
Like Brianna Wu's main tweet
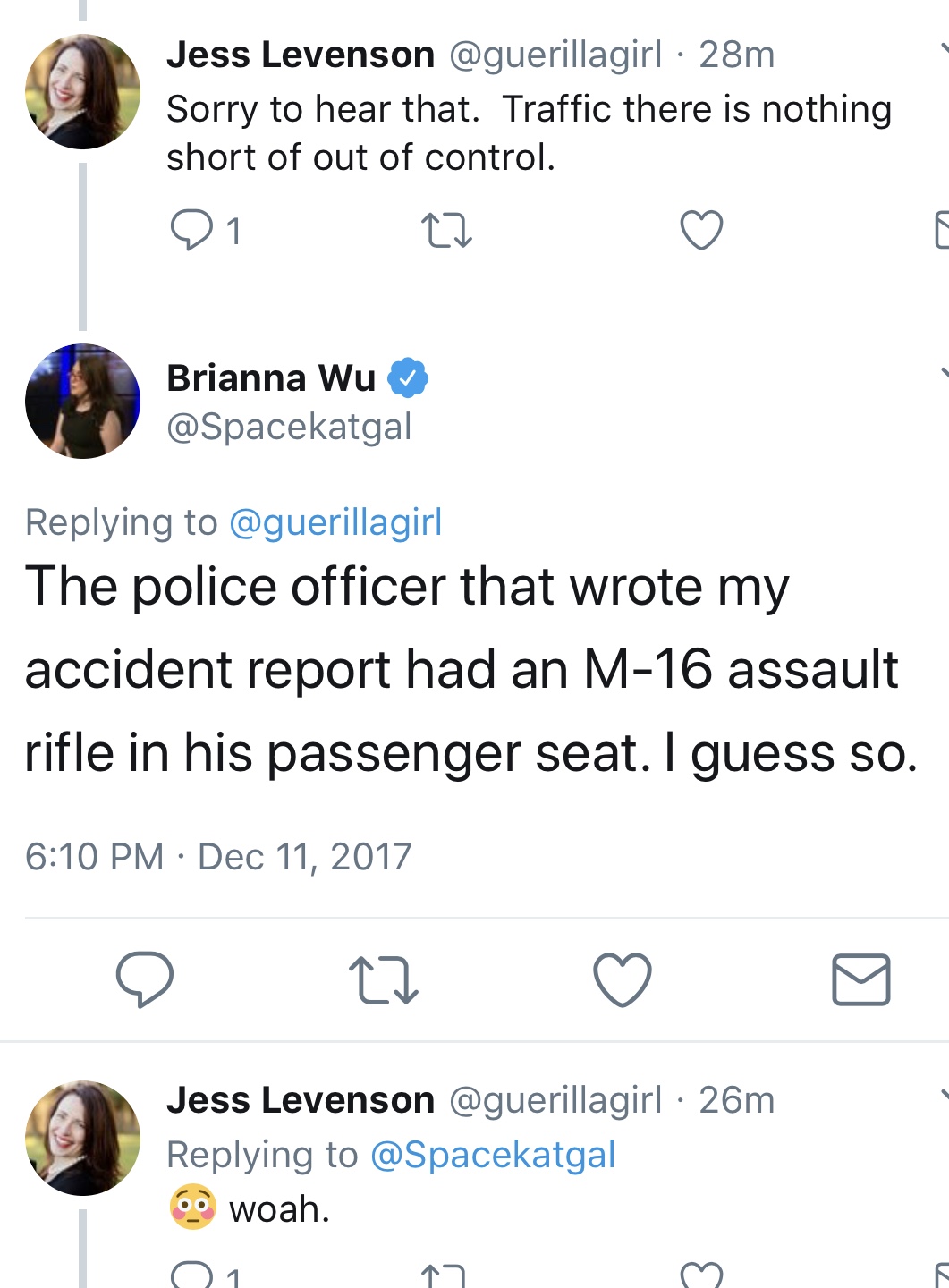(623, 980)
